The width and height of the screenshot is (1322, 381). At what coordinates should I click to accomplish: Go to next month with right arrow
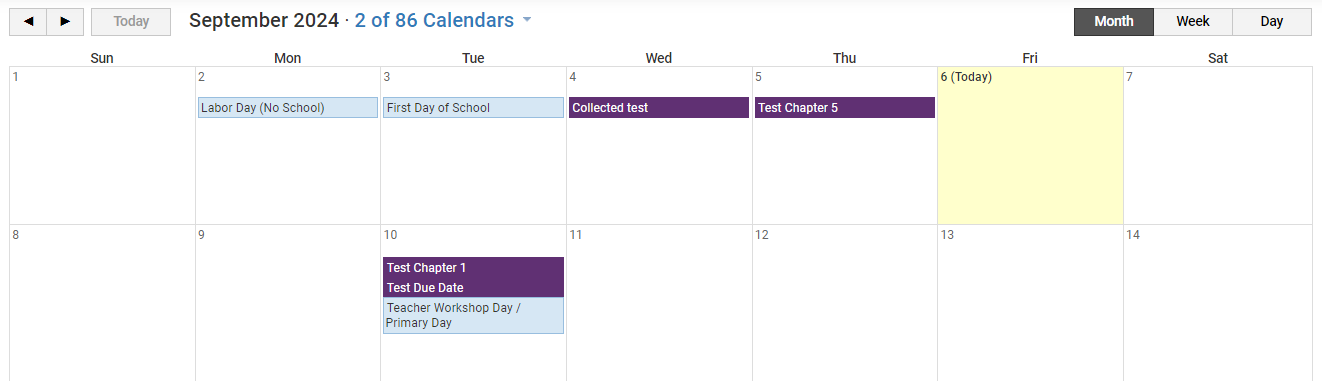[x=65, y=22]
